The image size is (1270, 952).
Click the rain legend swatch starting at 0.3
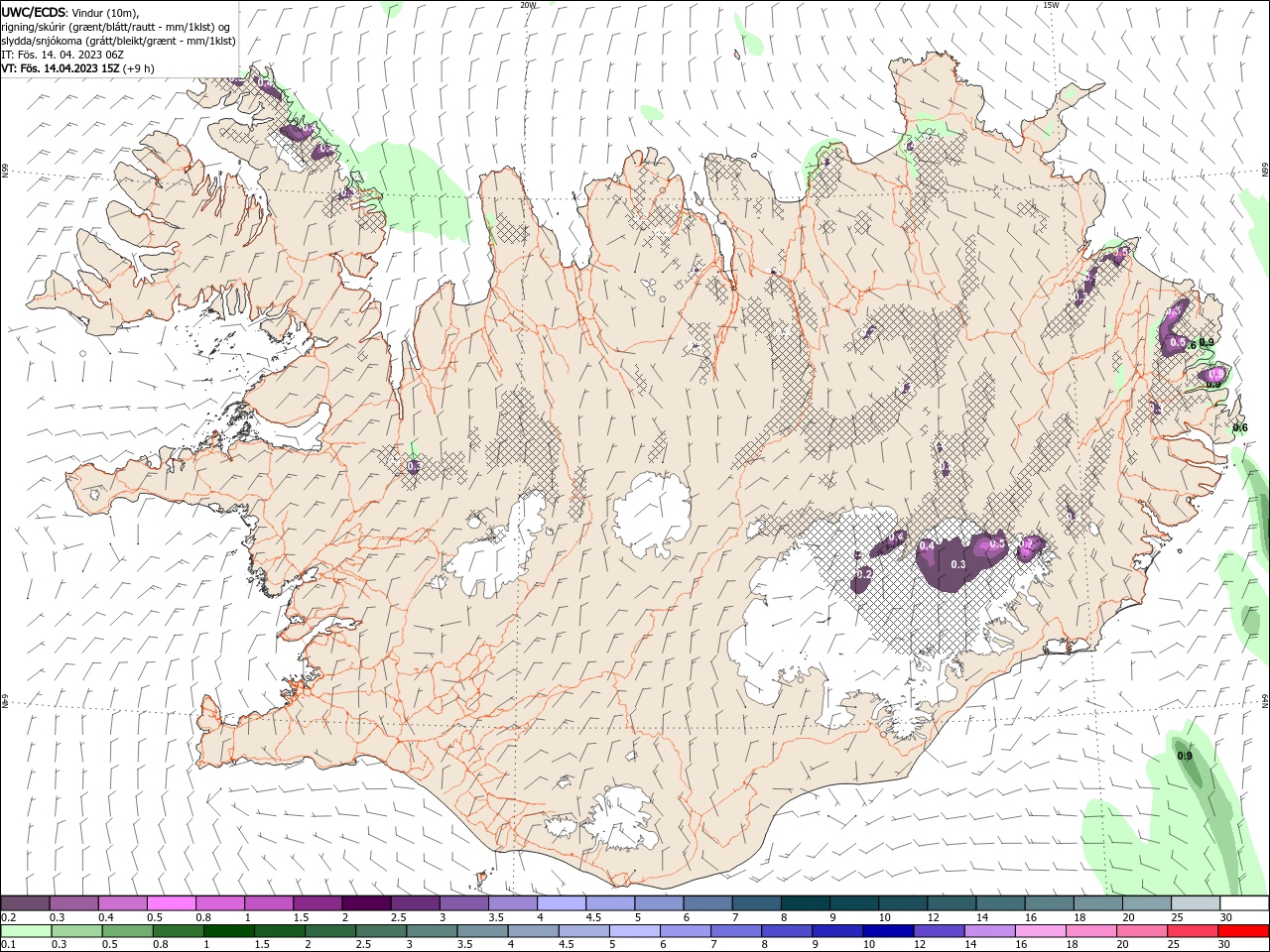[x=75, y=931]
